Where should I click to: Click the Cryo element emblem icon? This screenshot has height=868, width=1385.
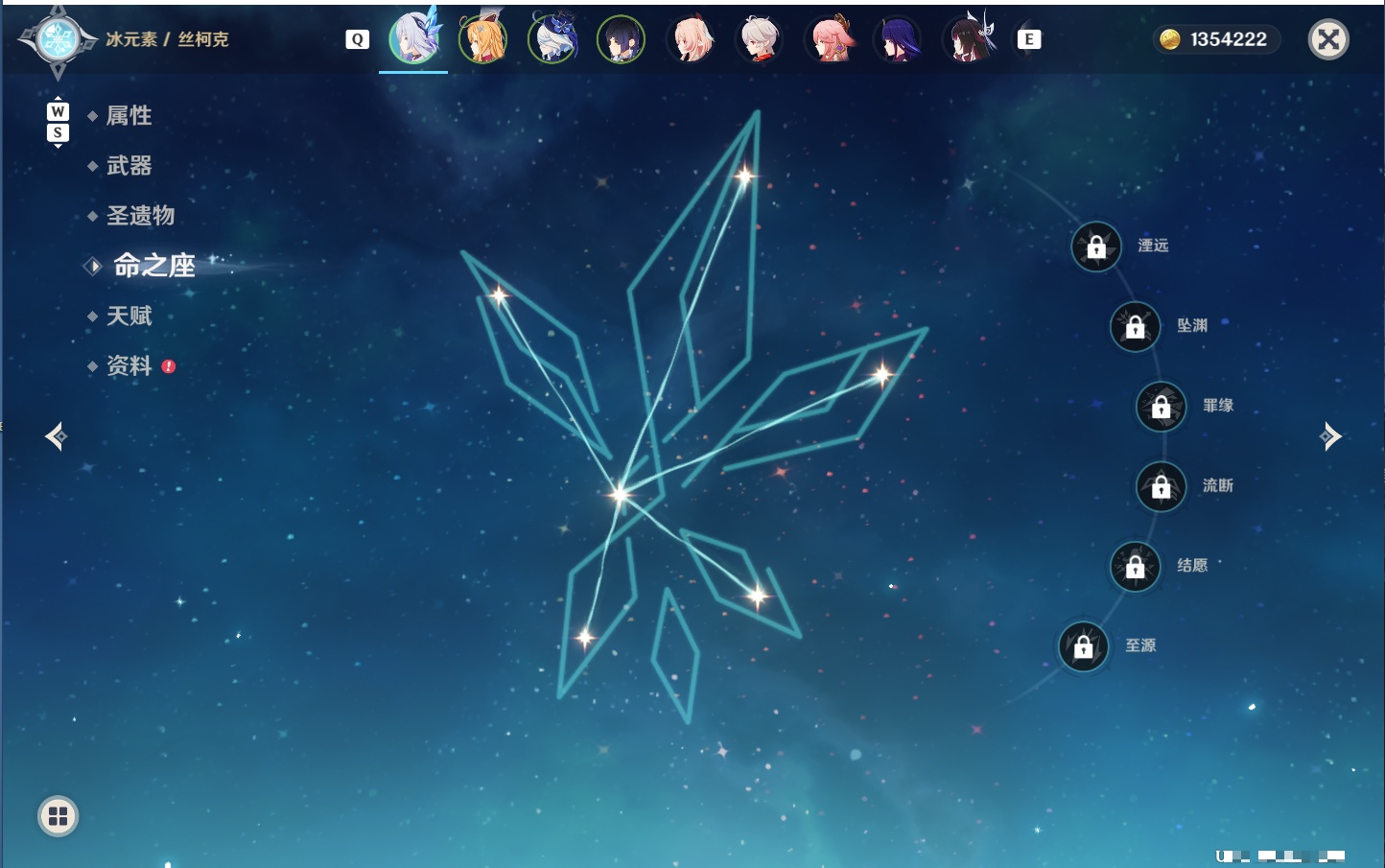[x=58, y=40]
